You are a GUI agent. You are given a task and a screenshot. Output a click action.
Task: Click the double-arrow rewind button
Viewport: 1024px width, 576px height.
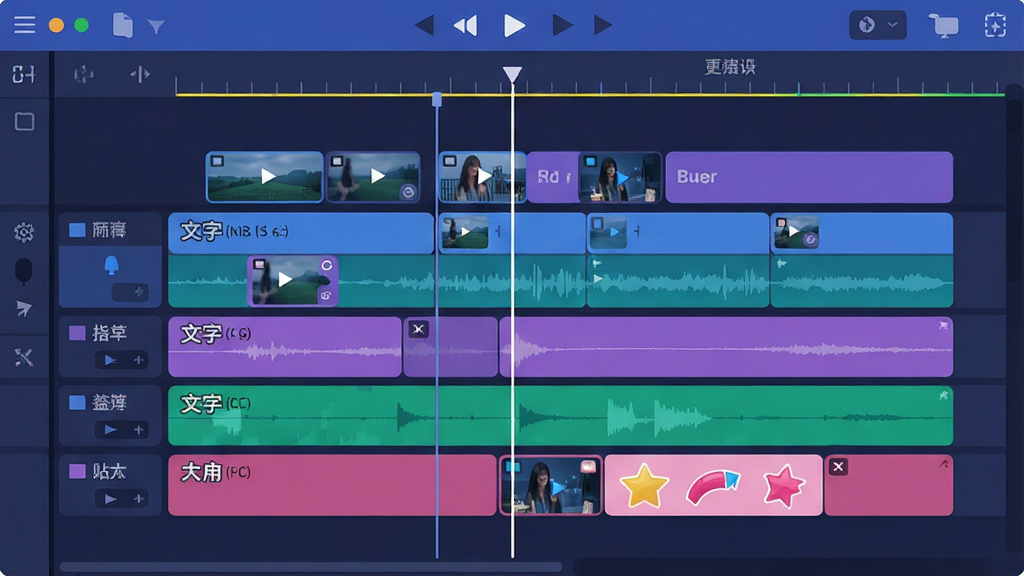point(466,25)
